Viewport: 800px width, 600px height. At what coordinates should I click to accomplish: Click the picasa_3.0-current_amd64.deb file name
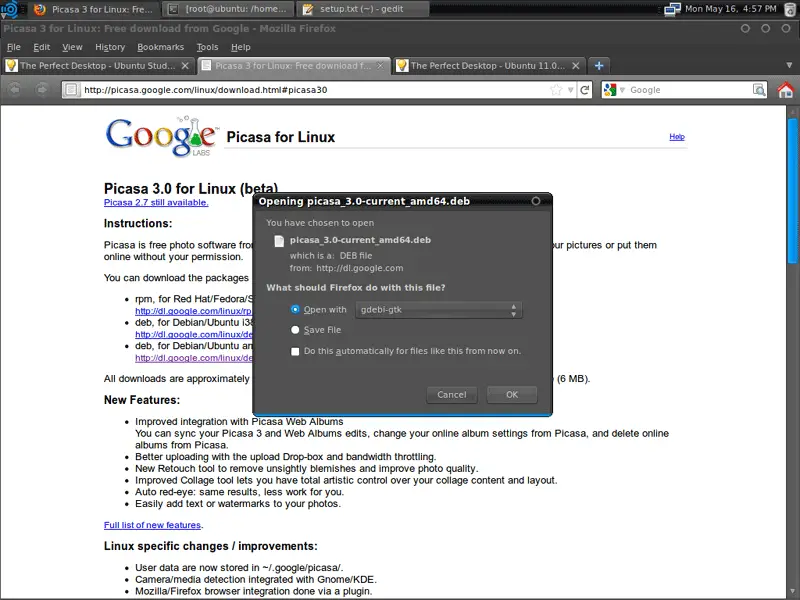click(x=360, y=240)
